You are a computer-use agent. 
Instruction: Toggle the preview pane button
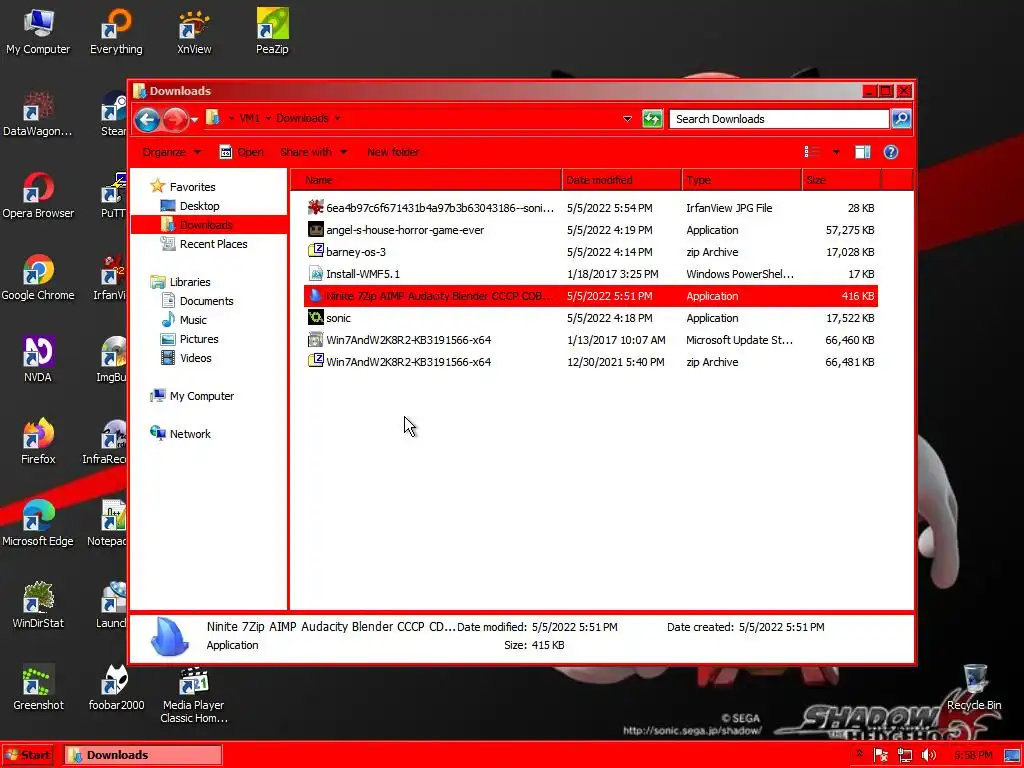tap(863, 152)
